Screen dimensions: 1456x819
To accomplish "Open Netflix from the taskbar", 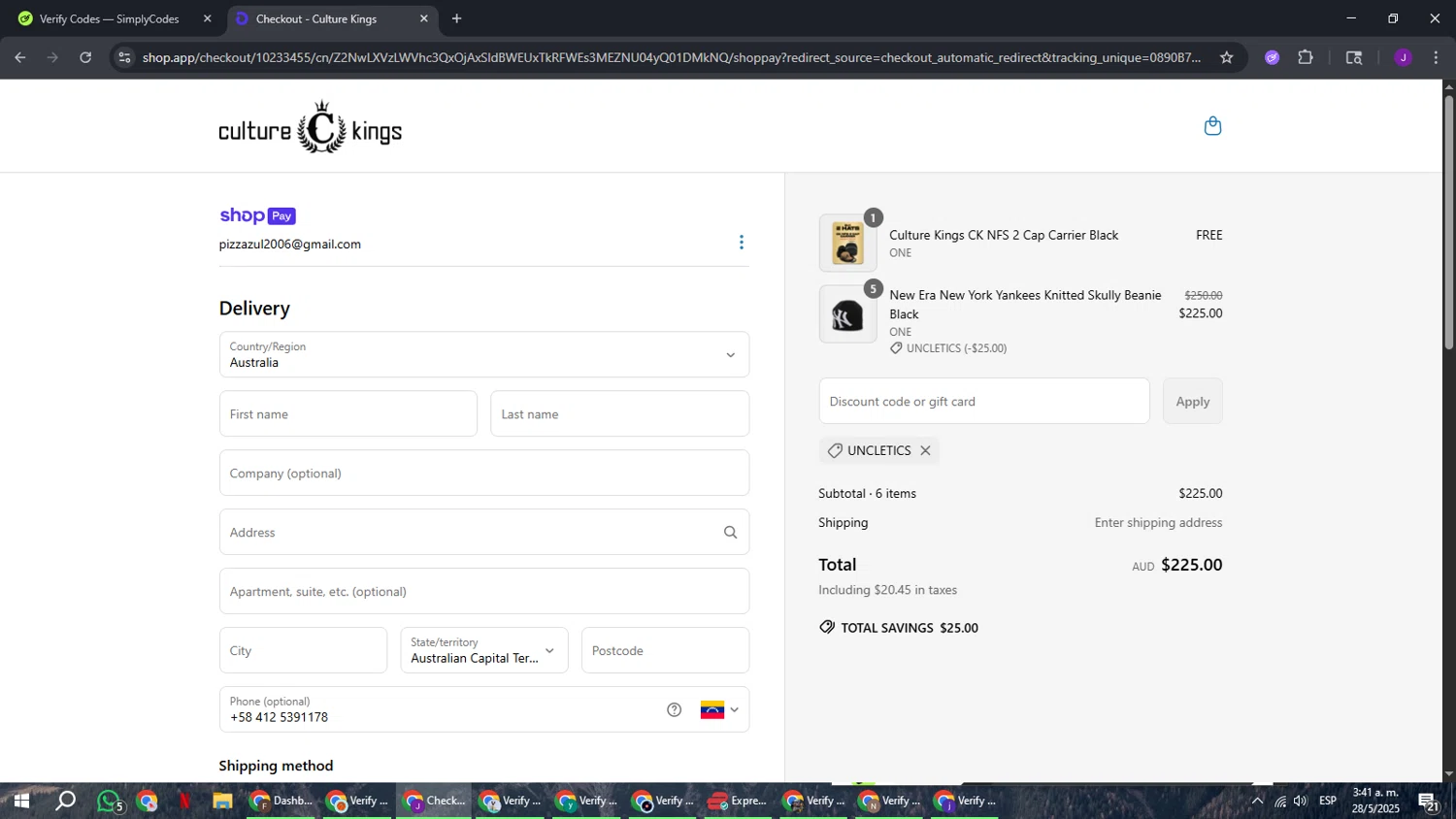I will 184,802.
